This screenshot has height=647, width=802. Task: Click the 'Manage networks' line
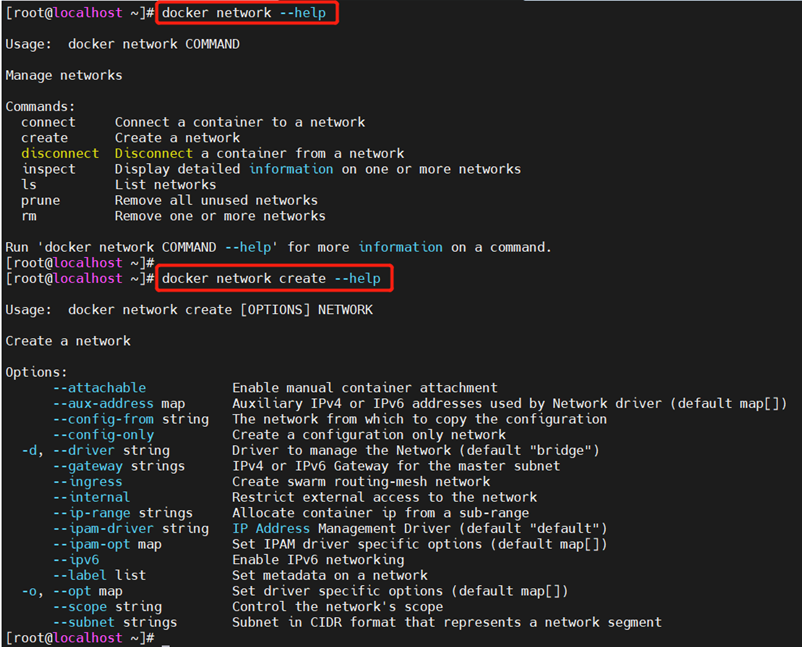pos(64,75)
